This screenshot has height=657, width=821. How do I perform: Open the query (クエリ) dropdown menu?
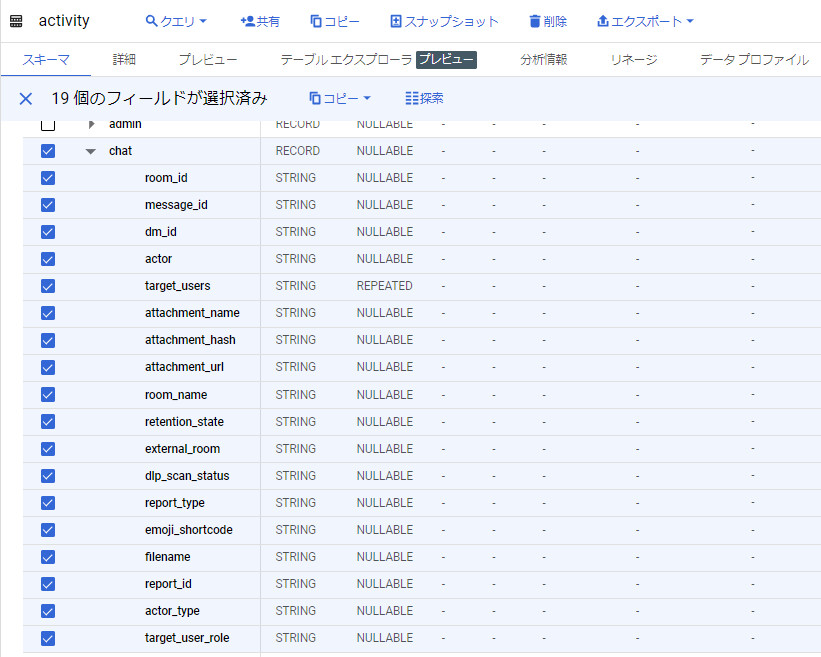pos(176,21)
